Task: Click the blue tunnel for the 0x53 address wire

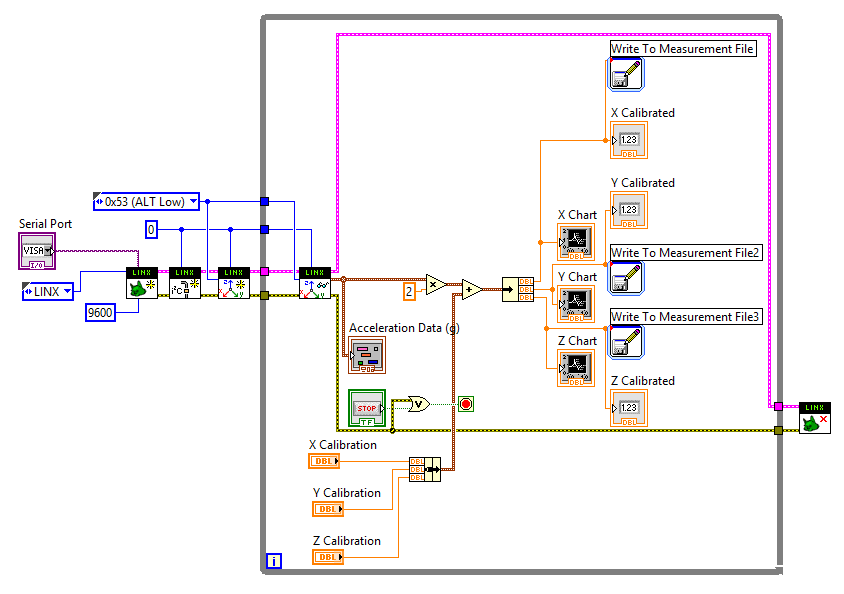Action: [264, 201]
